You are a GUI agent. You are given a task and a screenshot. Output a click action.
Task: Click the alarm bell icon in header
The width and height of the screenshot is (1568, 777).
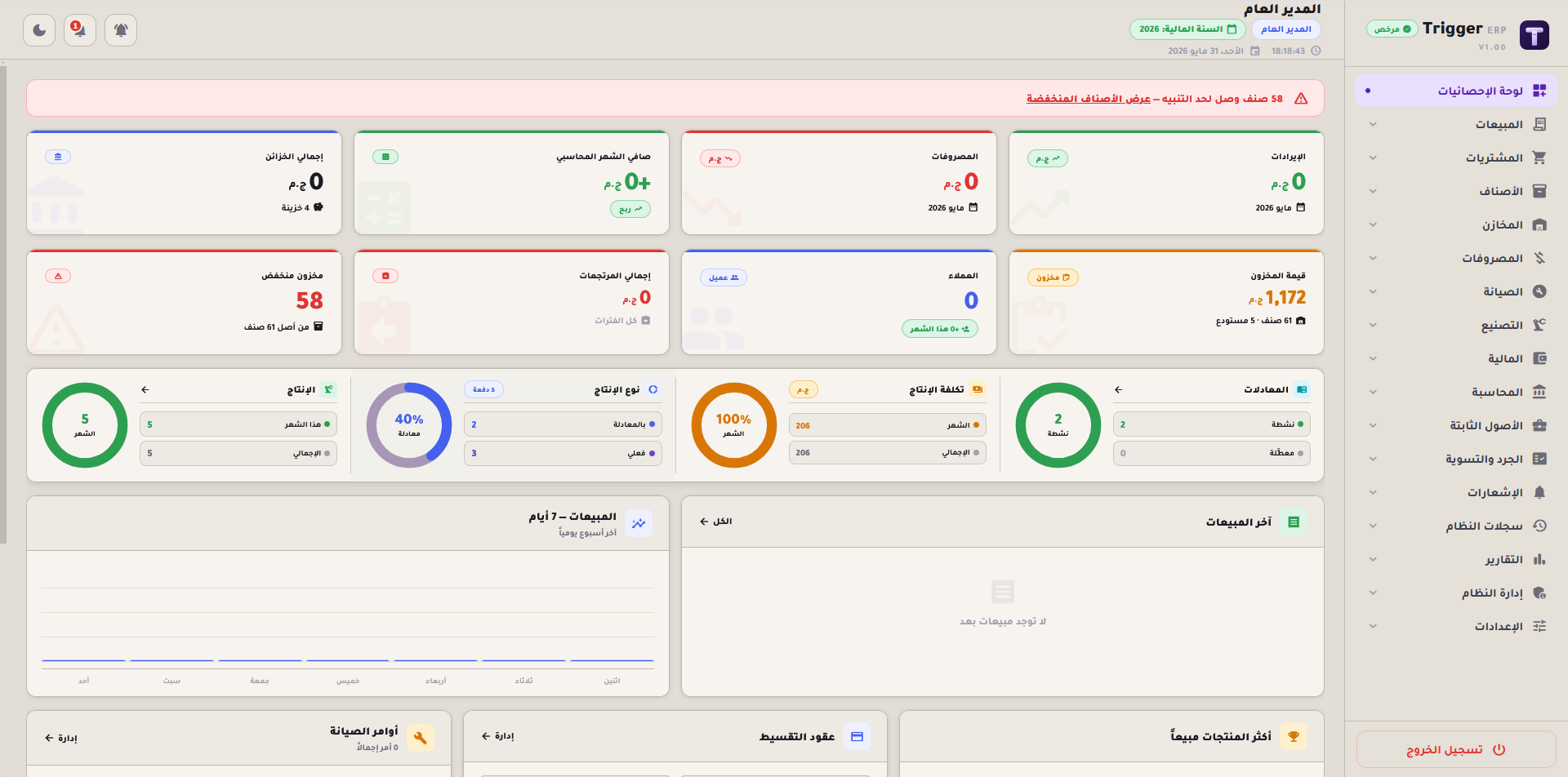pyautogui.click(x=121, y=30)
